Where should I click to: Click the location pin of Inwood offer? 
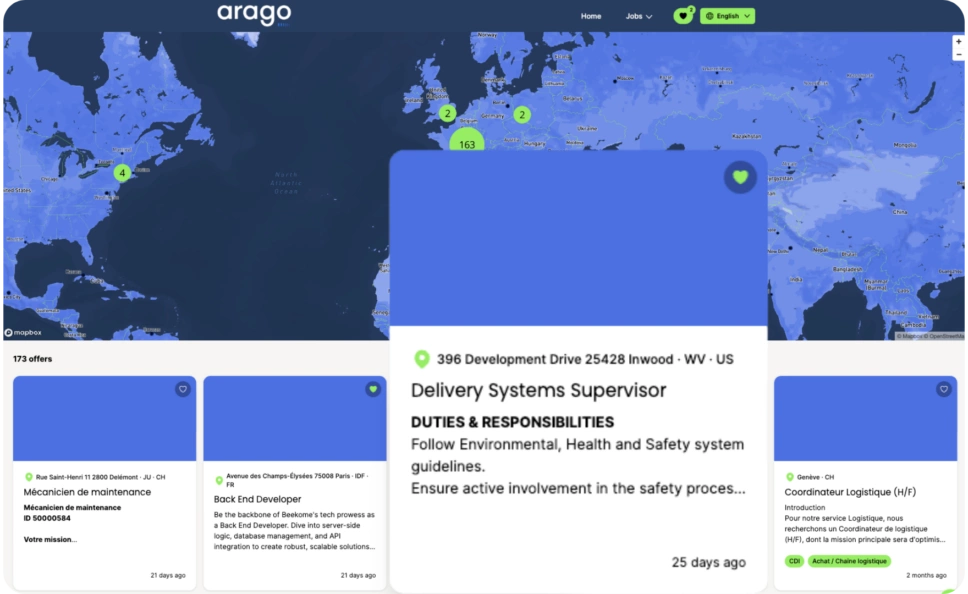pyautogui.click(x=422, y=359)
